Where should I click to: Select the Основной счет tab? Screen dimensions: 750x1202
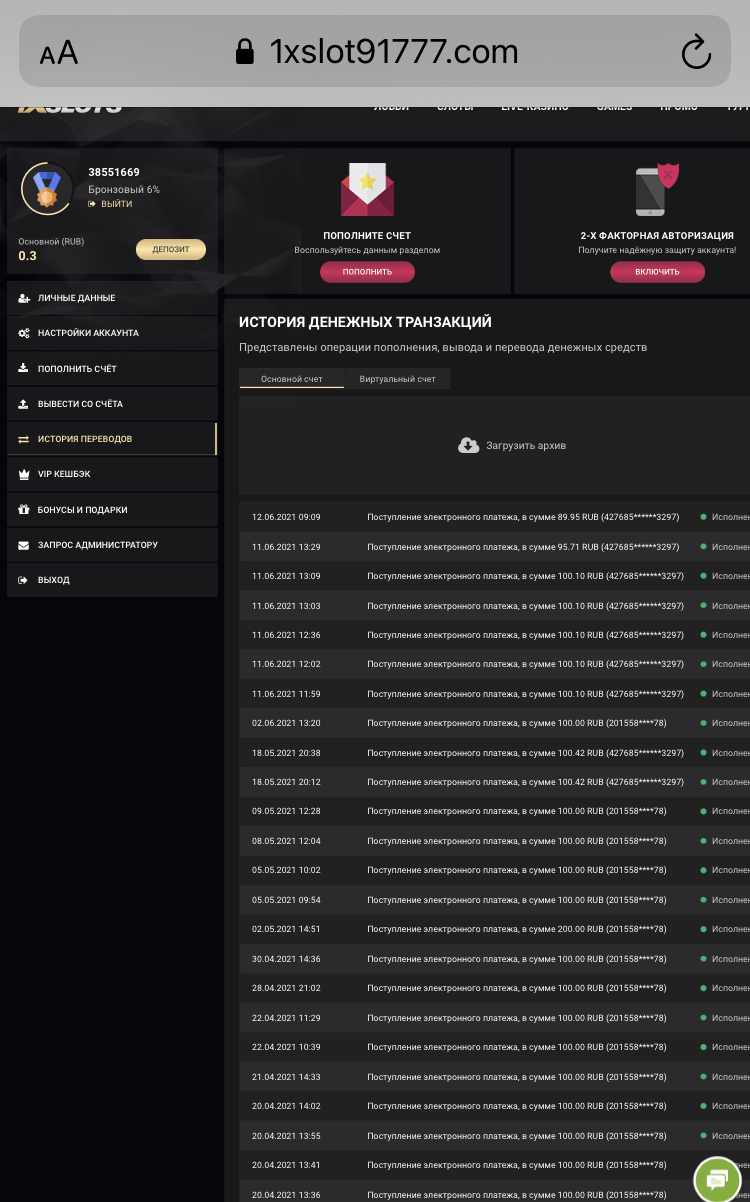pyautogui.click(x=291, y=379)
